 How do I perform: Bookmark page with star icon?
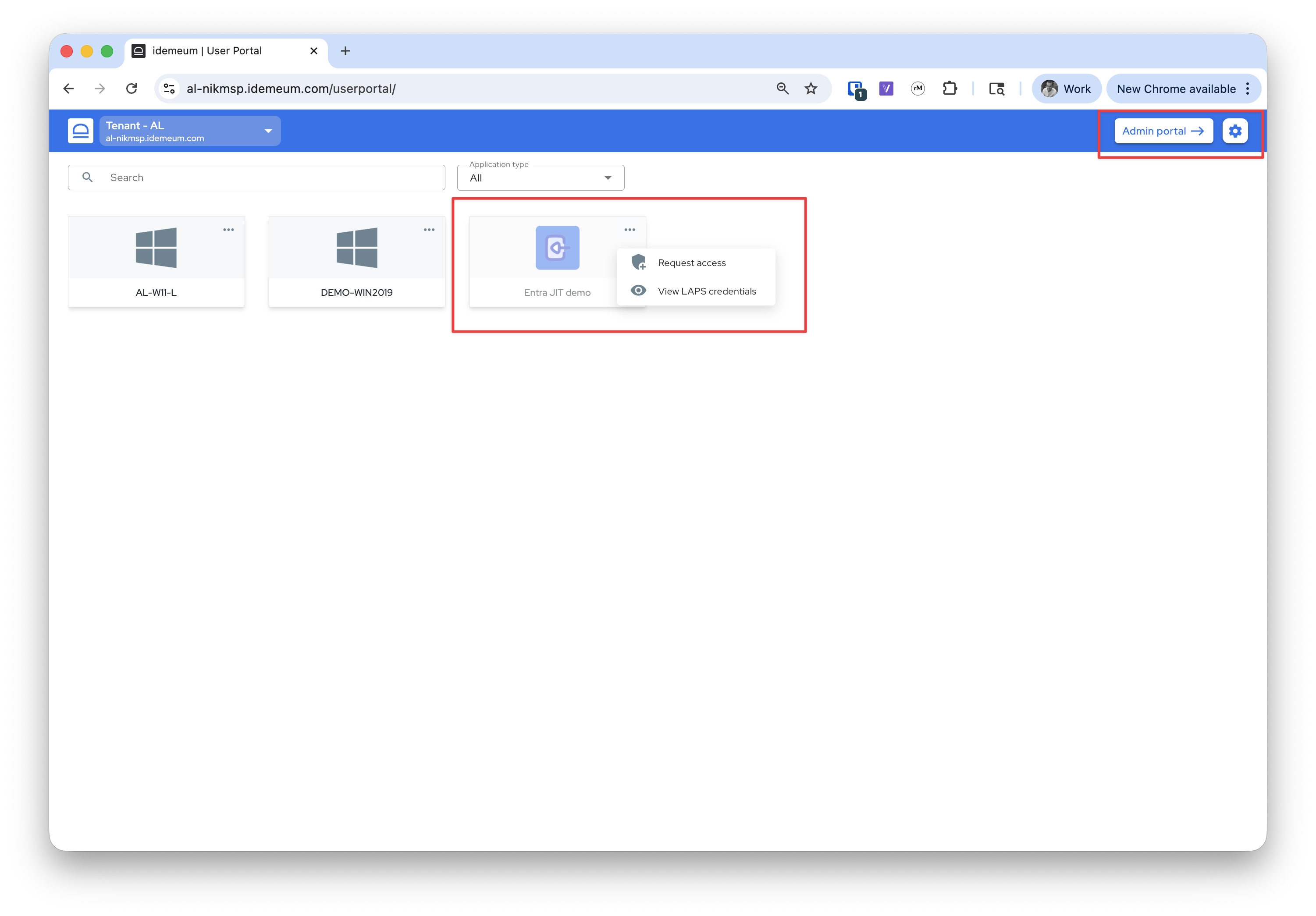(811, 89)
